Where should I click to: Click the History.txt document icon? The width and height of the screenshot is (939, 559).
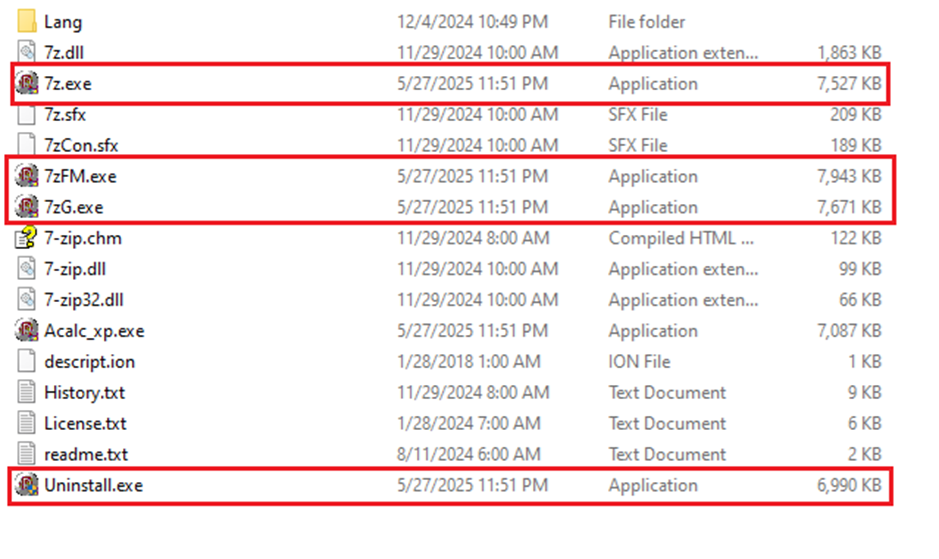(x=27, y=392)
